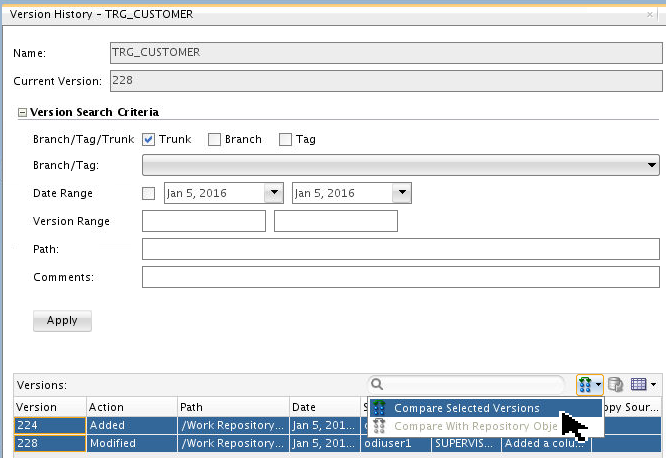This screenshot has height=458, width=666.
Task: Enable the Branch checkbox
Action: pyautogui.click(x=214, y=139)
